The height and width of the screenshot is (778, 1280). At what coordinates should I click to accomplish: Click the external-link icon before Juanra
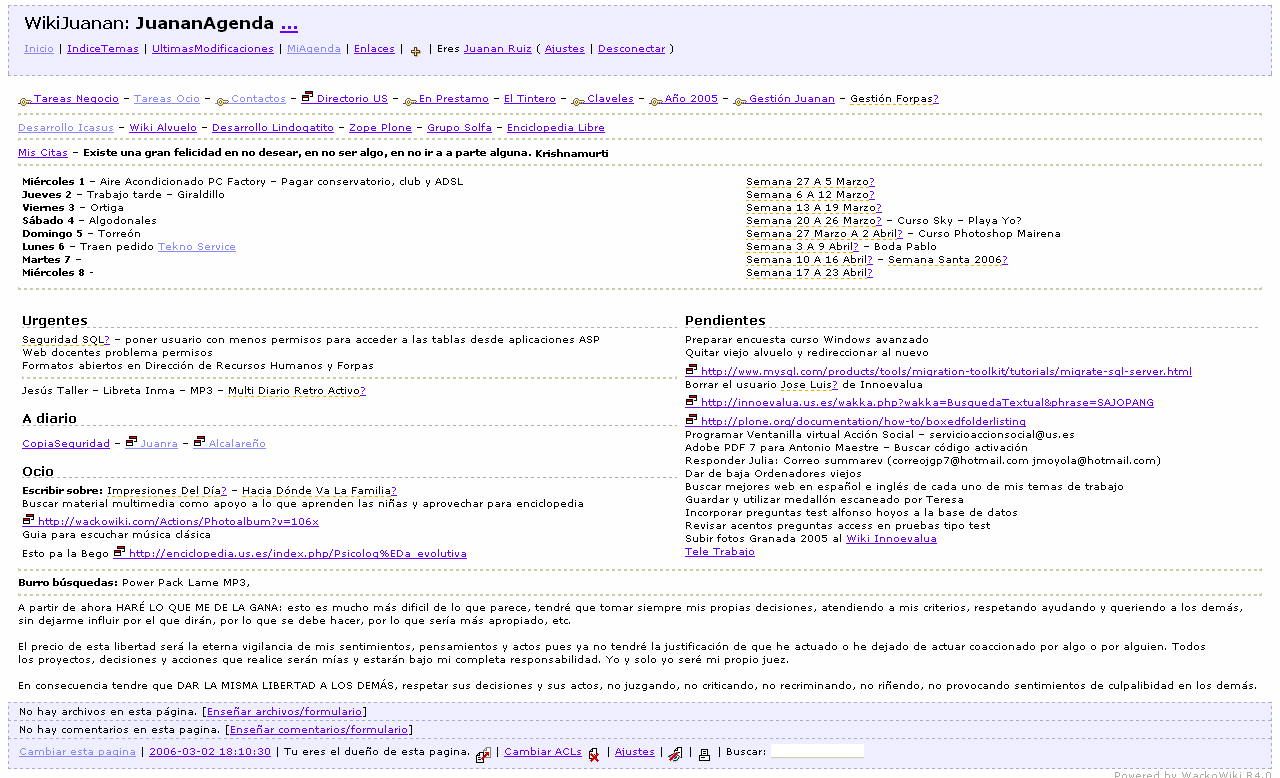pos(131,442)
